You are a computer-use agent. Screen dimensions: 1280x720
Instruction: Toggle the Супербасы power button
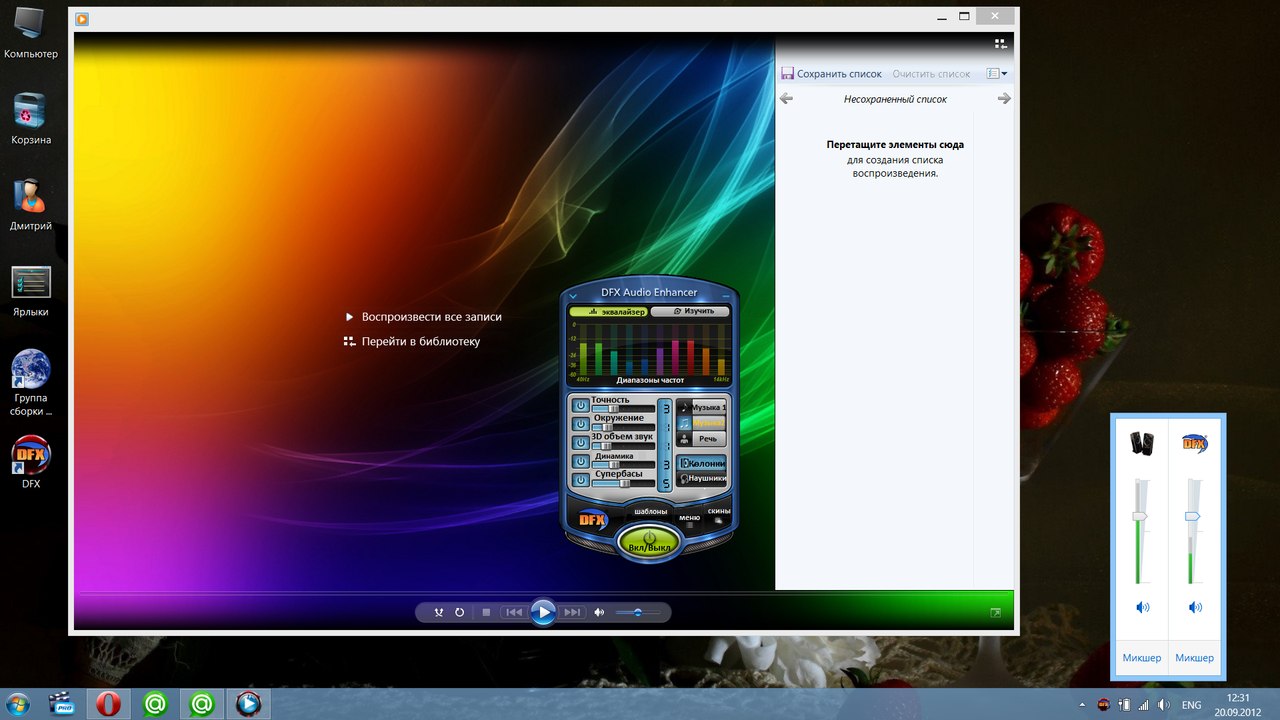click(580, 480)
